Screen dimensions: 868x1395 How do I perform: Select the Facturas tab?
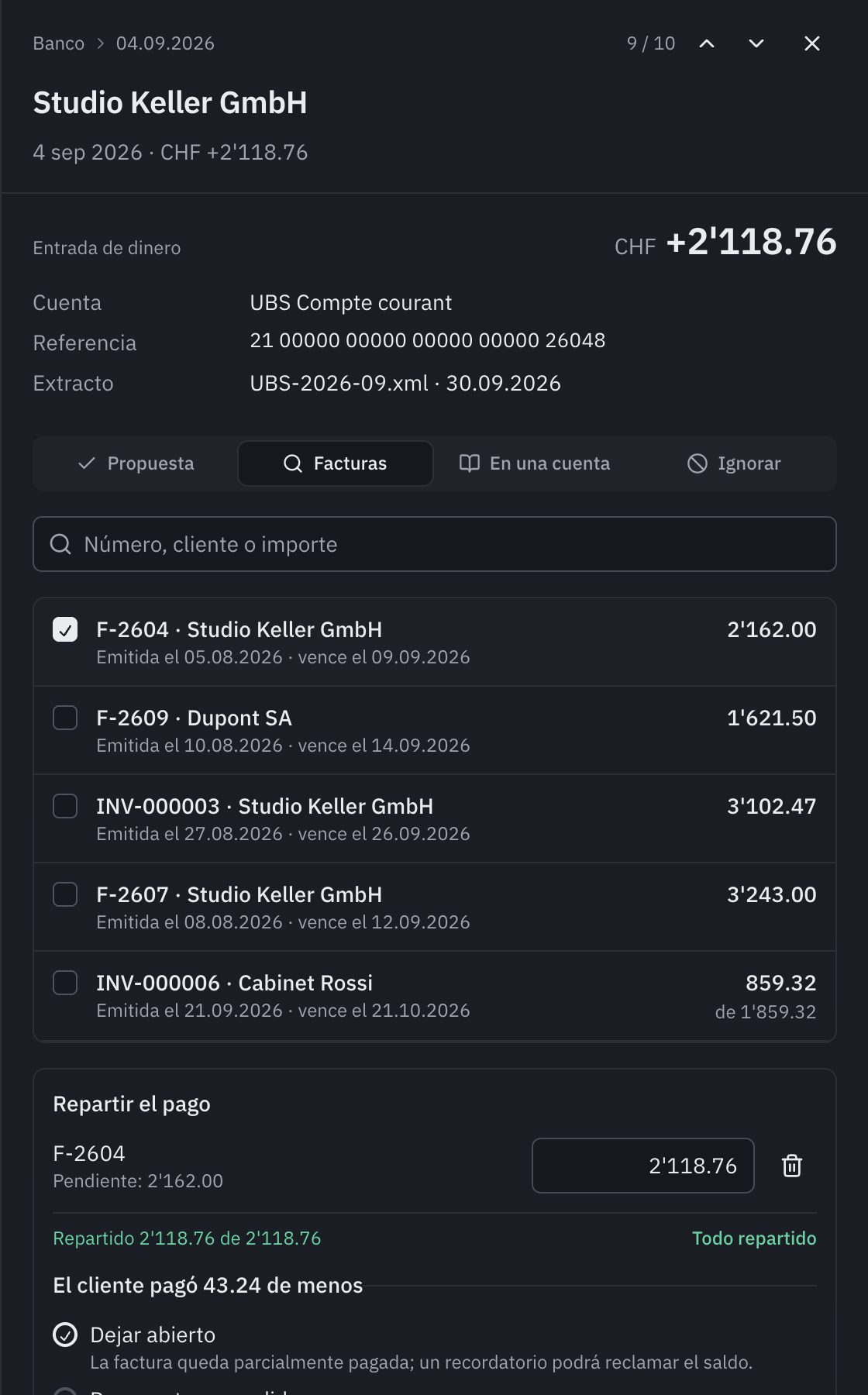[335, 463]
